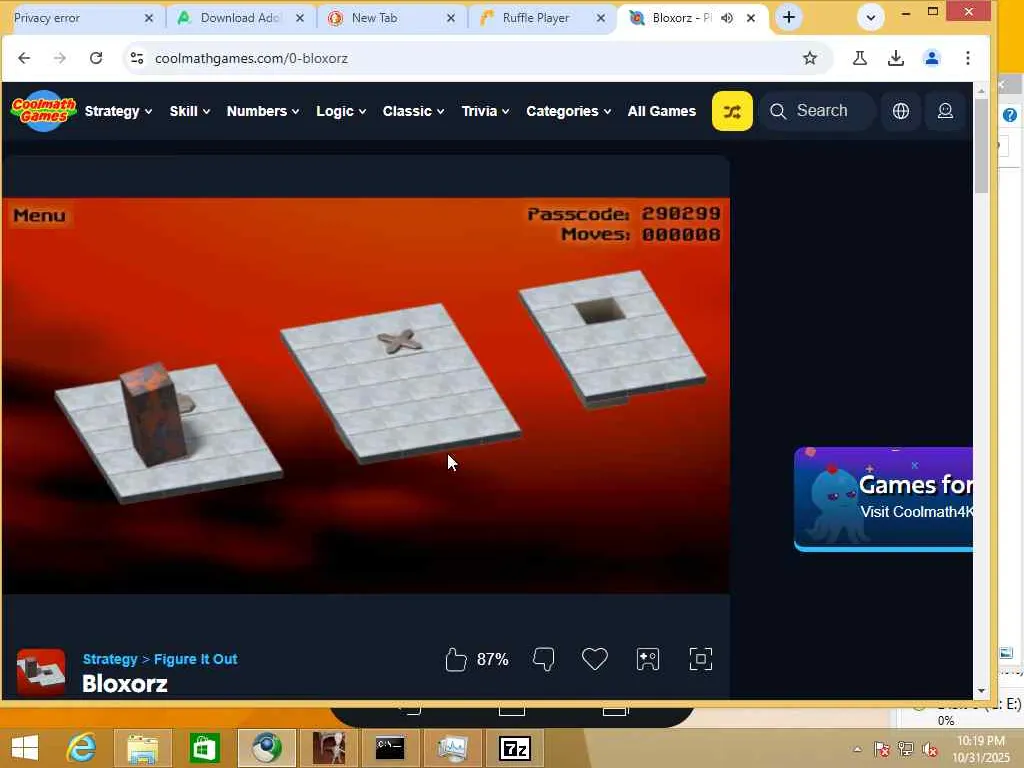
Task: Click the Figure It Out breadcrumb link
Action: 195,659
